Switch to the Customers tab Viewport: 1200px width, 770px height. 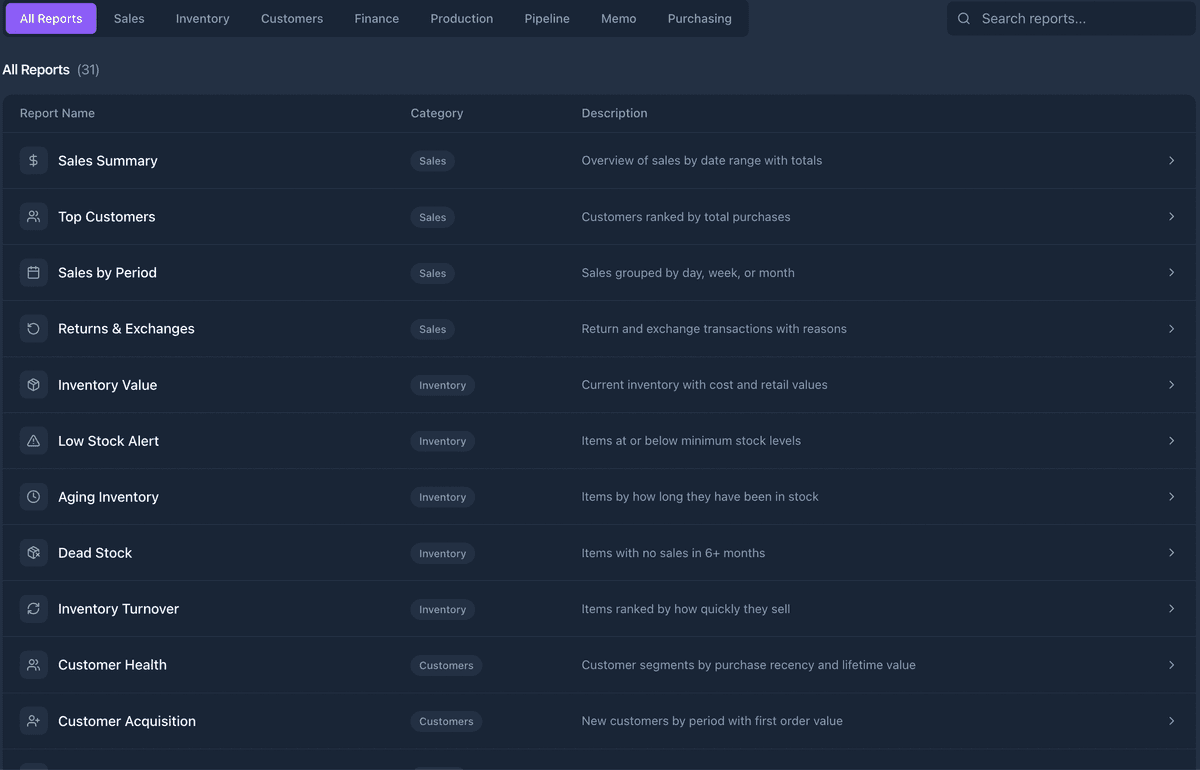pyautogui.click(x=292, y=18)
